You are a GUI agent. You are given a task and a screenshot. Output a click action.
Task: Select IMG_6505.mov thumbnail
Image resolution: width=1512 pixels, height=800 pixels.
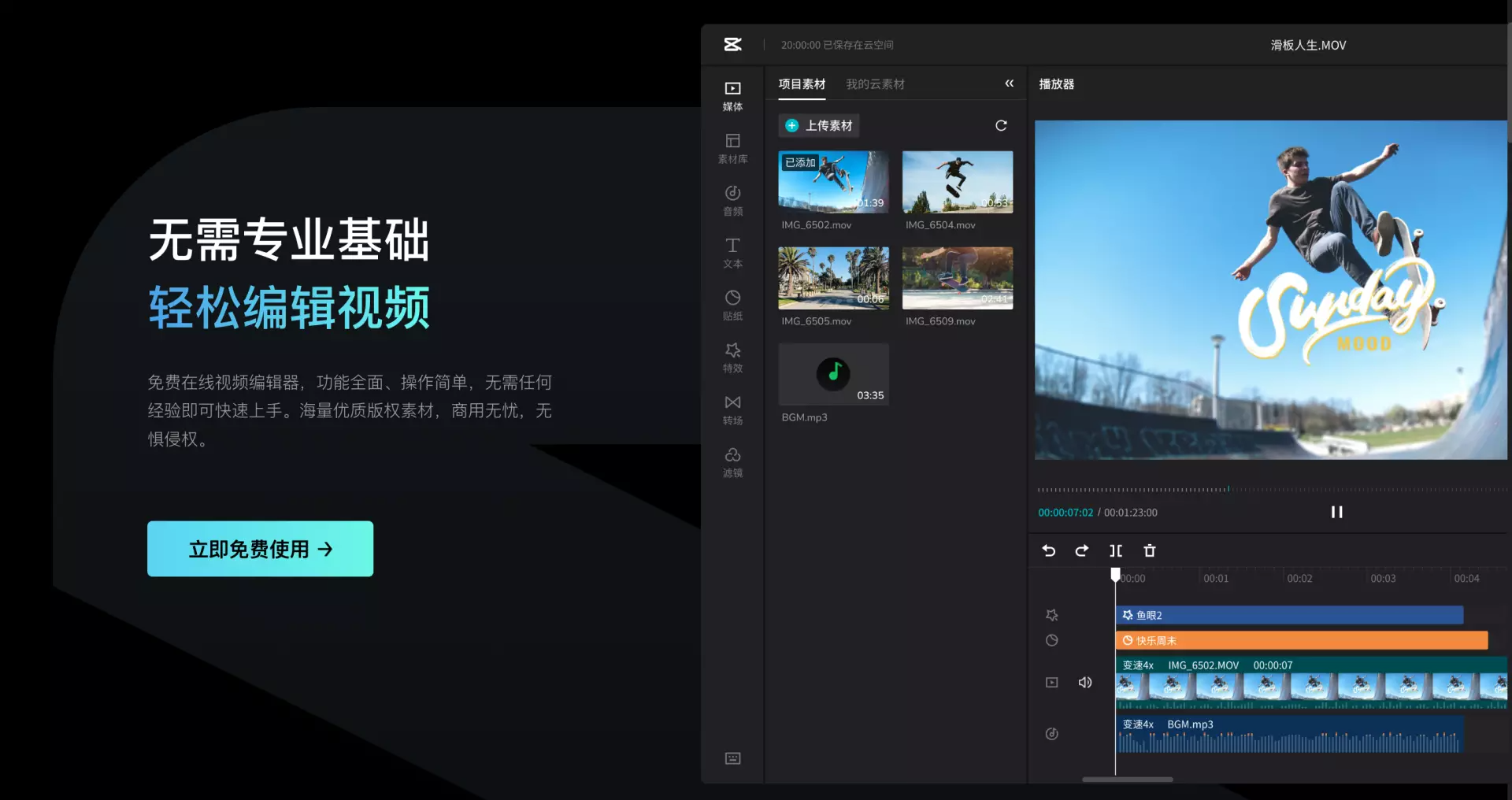[833, 279]
